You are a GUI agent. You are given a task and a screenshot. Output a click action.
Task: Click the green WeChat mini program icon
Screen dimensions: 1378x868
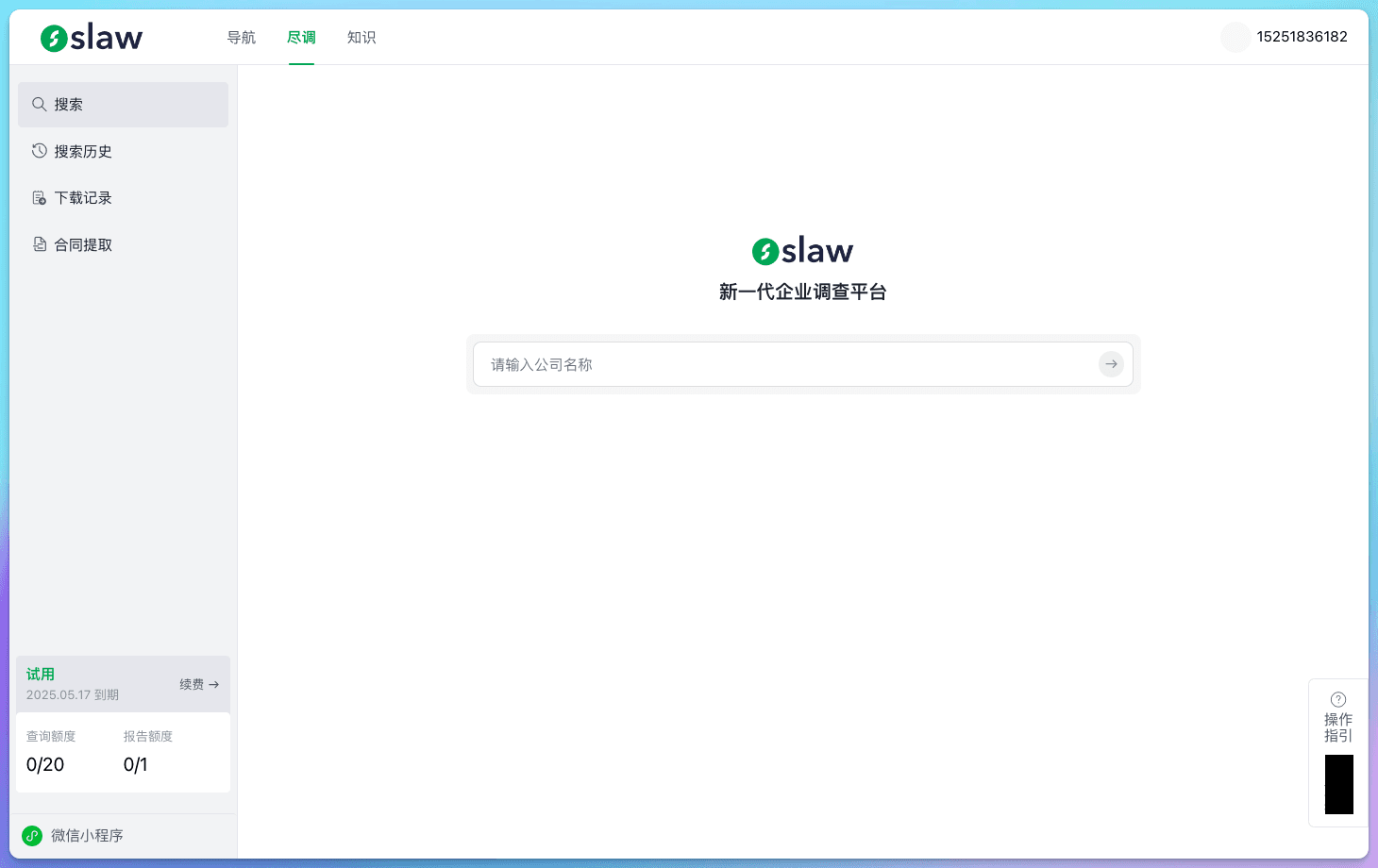[32, 836]
